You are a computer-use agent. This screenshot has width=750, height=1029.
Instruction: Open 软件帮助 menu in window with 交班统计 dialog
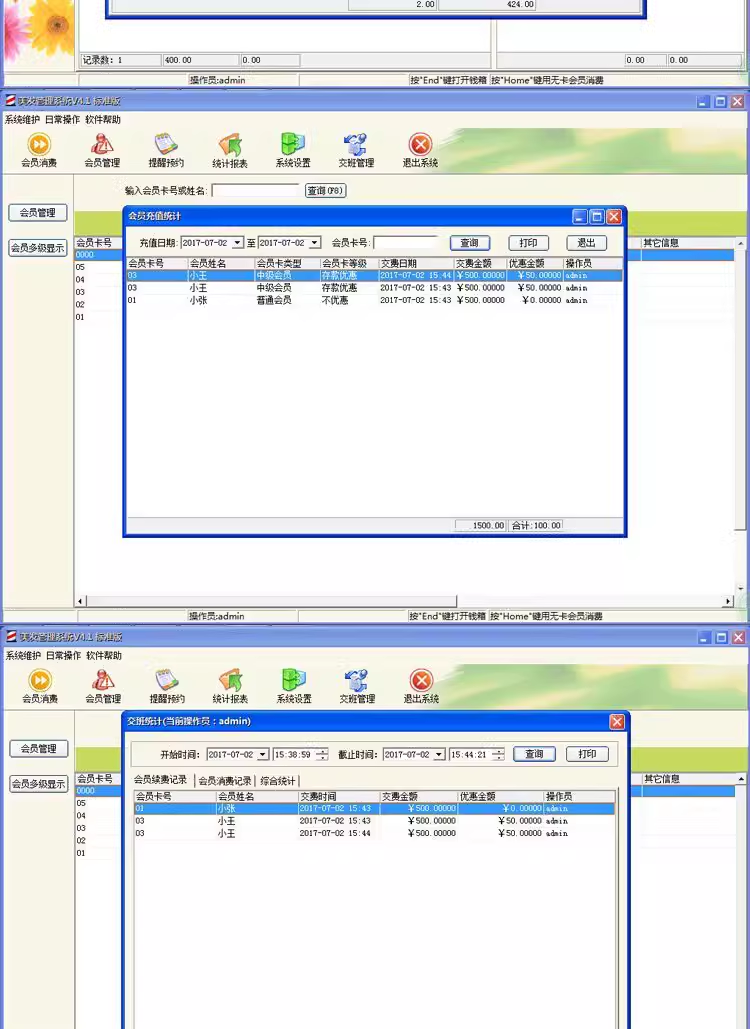tap(104, 656)
